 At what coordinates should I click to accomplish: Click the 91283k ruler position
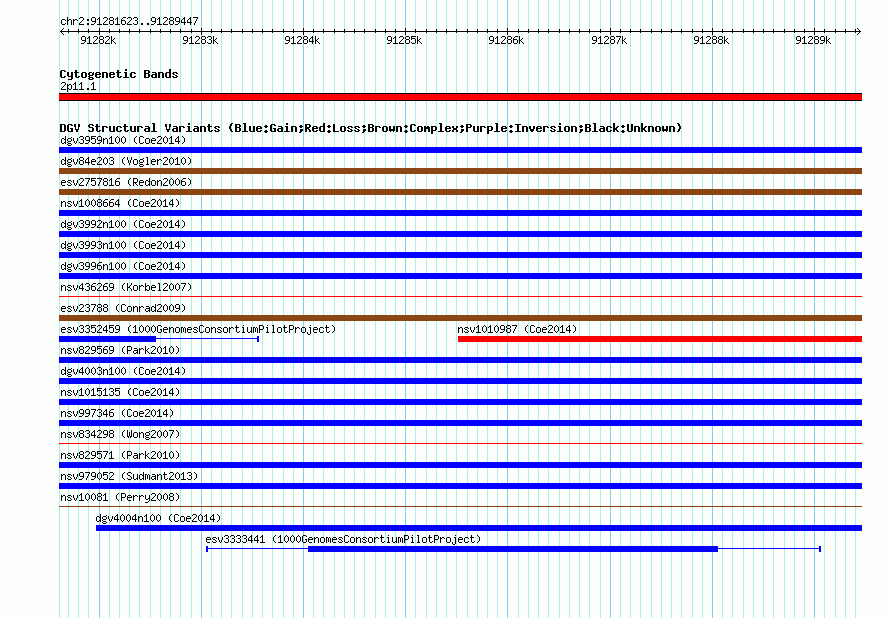tap(200, 40)
